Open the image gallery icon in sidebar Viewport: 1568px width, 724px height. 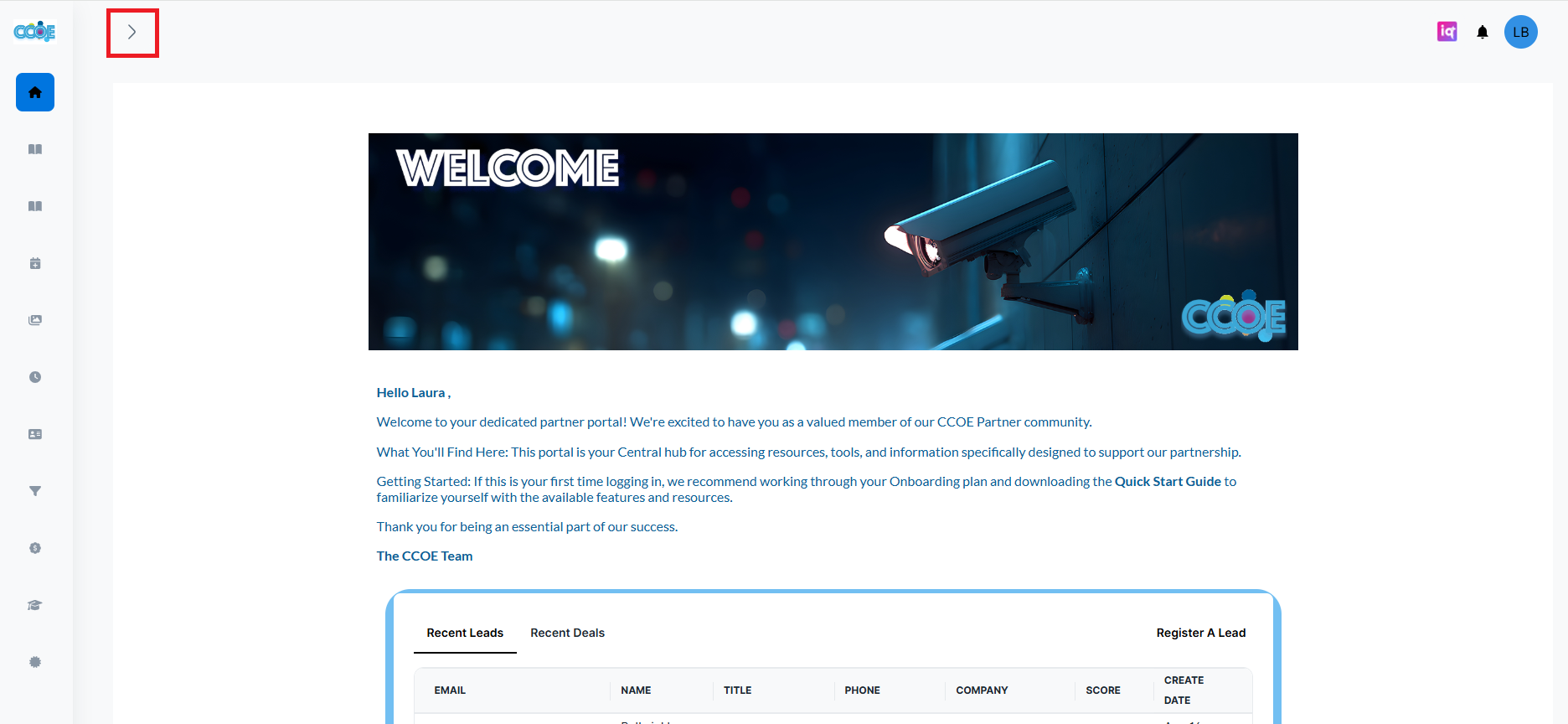35,320
